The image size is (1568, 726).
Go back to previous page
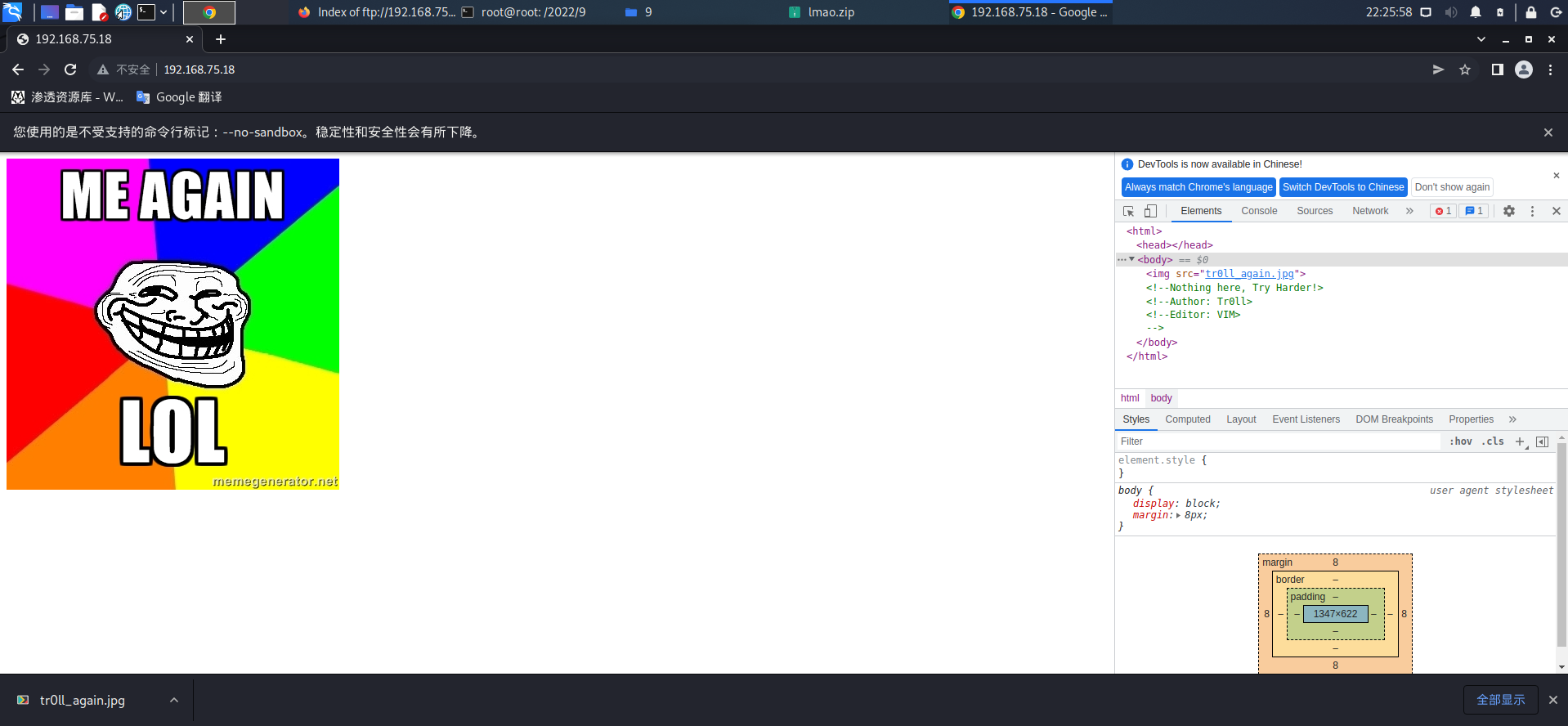tap(18, 69)
